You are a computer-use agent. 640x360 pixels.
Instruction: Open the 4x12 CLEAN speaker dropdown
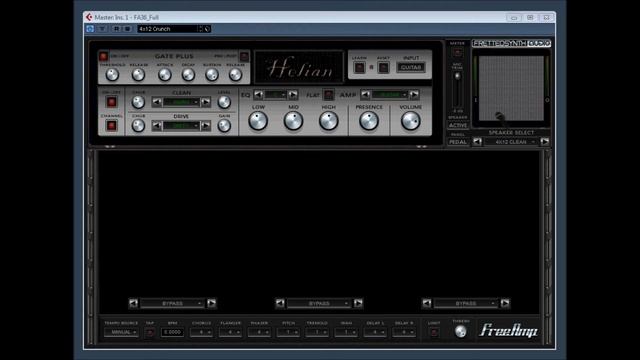[511, 142]
